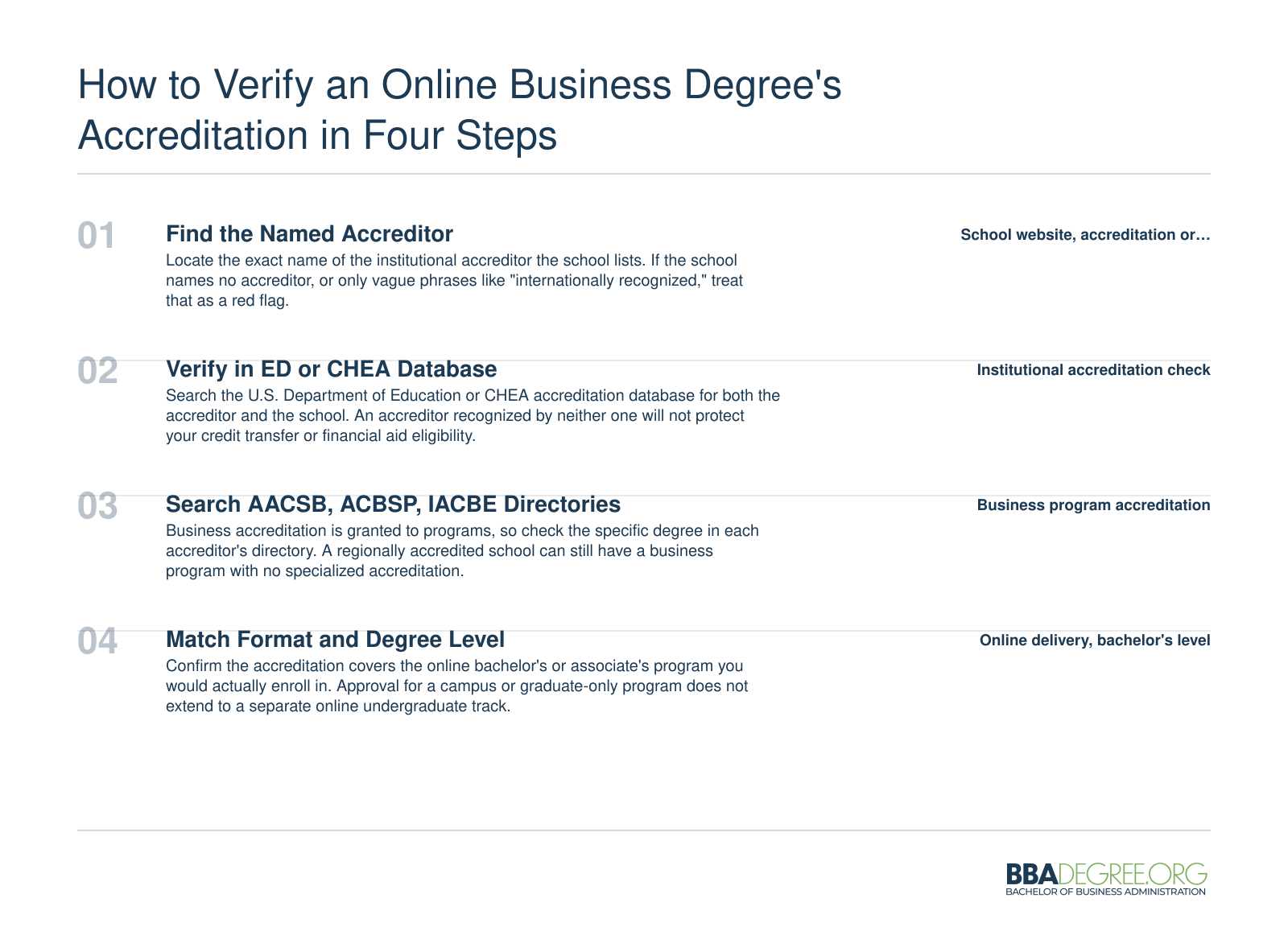Click the "Match Format and Degree Level" heading
1288x935 pixels.
click(335, 639)
